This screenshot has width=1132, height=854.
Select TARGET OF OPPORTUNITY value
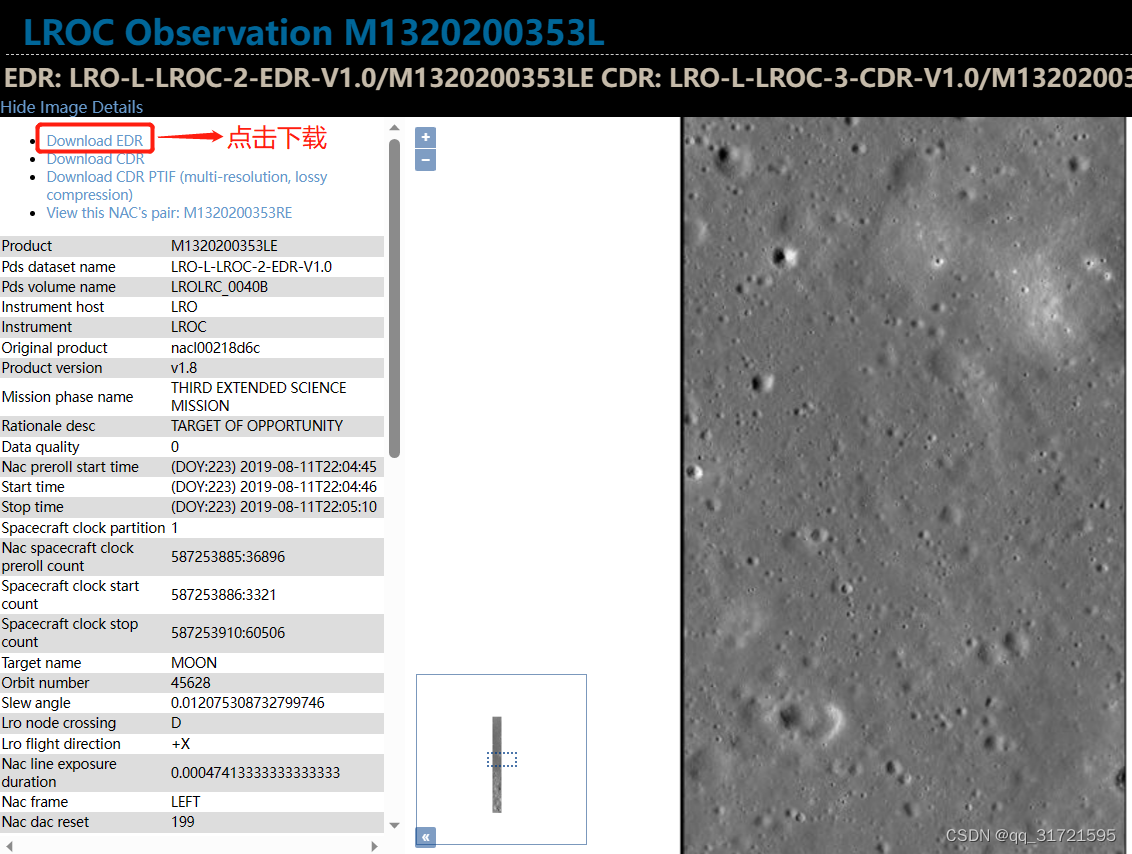point(256,426)
